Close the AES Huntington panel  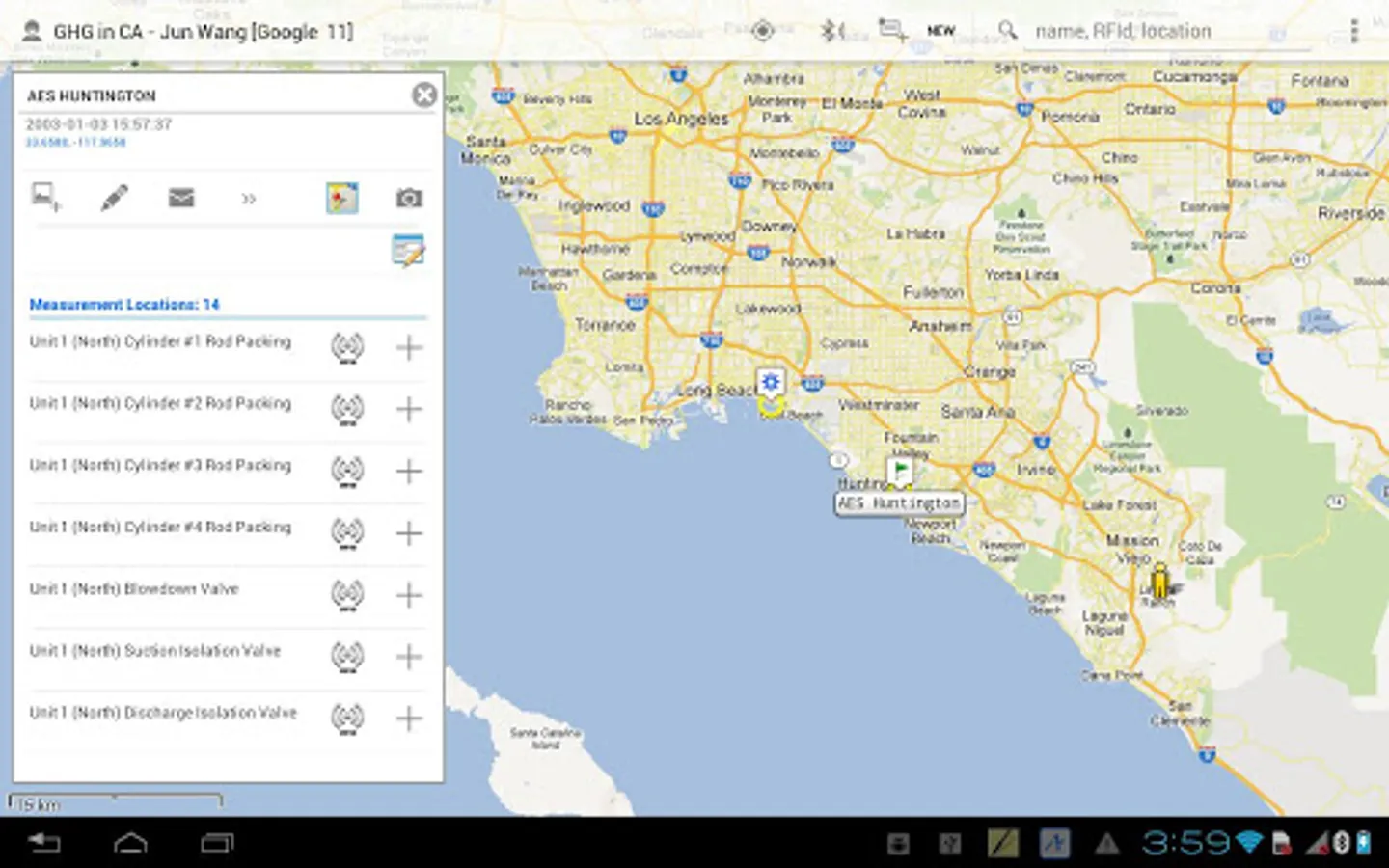(423, 95)
